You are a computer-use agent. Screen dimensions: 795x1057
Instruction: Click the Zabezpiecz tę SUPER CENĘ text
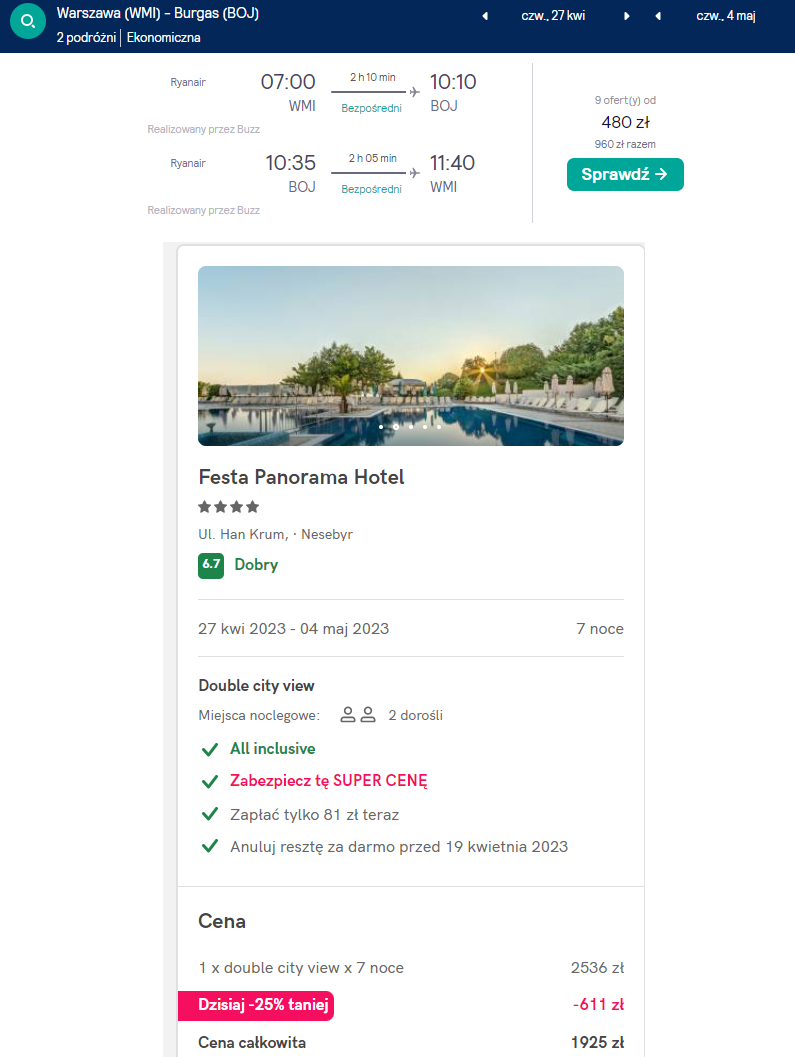pyautogui.click(x=329, y=781)
